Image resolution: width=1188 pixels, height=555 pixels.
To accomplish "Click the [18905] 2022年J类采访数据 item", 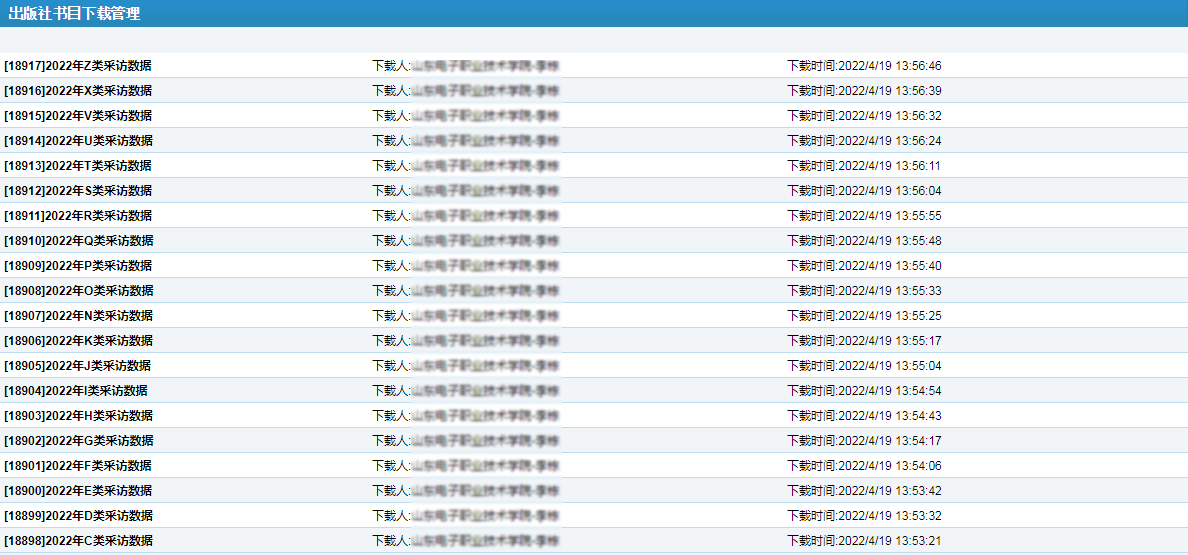I will click(x=78, y=366).
